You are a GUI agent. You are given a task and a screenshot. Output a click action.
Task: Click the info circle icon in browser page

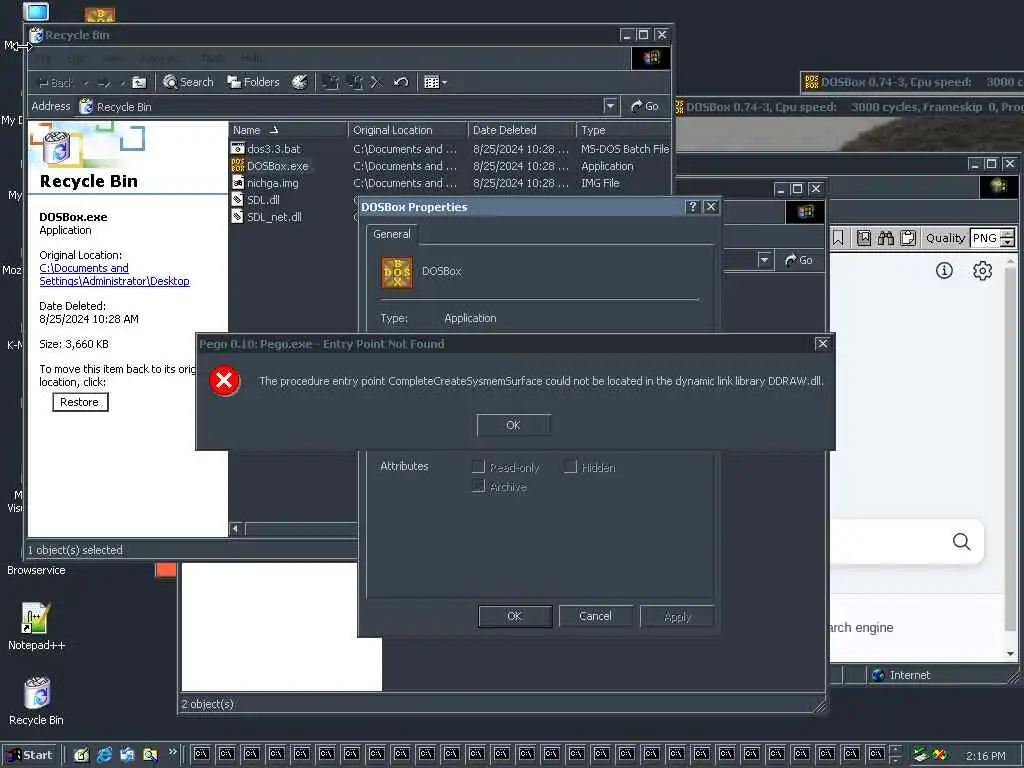(x=944, y=270)
